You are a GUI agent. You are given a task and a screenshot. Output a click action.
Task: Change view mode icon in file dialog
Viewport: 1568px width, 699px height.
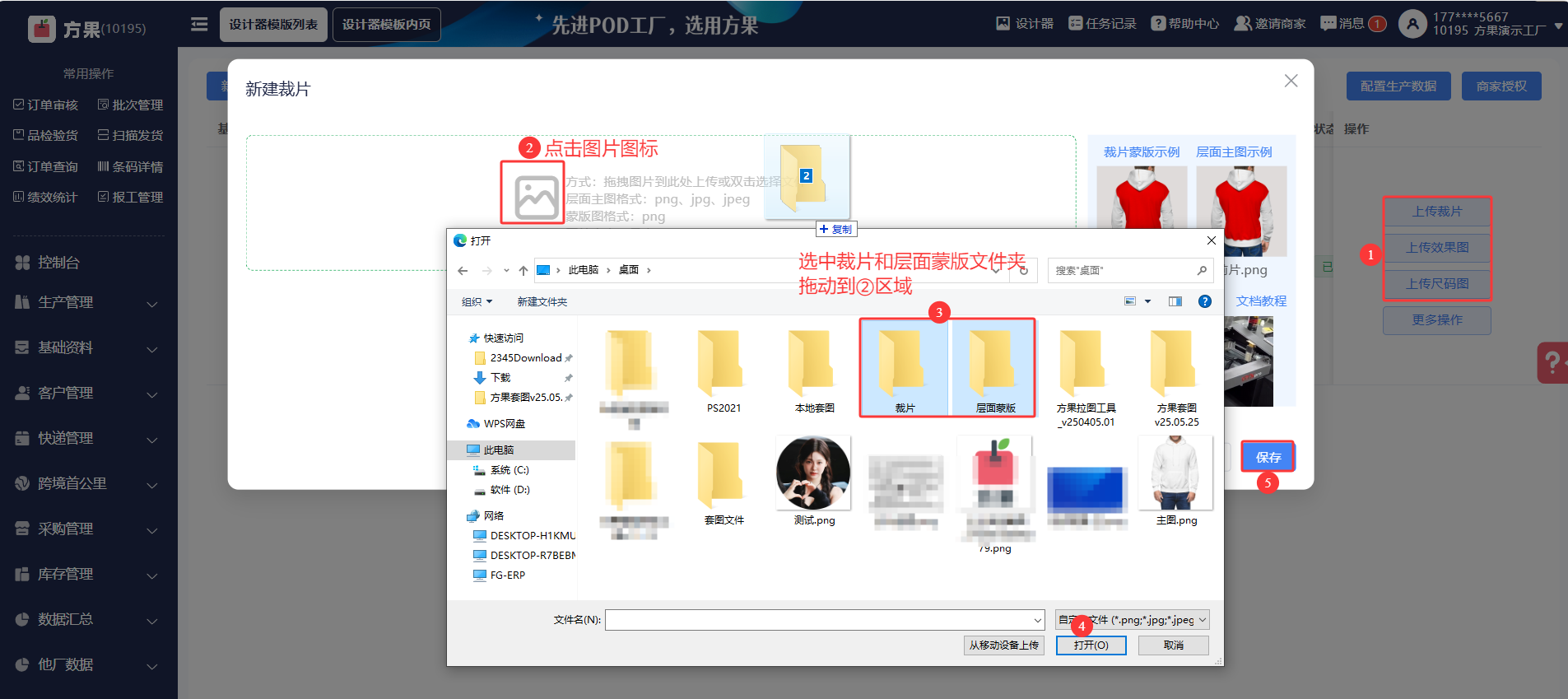pos(1130,301)
